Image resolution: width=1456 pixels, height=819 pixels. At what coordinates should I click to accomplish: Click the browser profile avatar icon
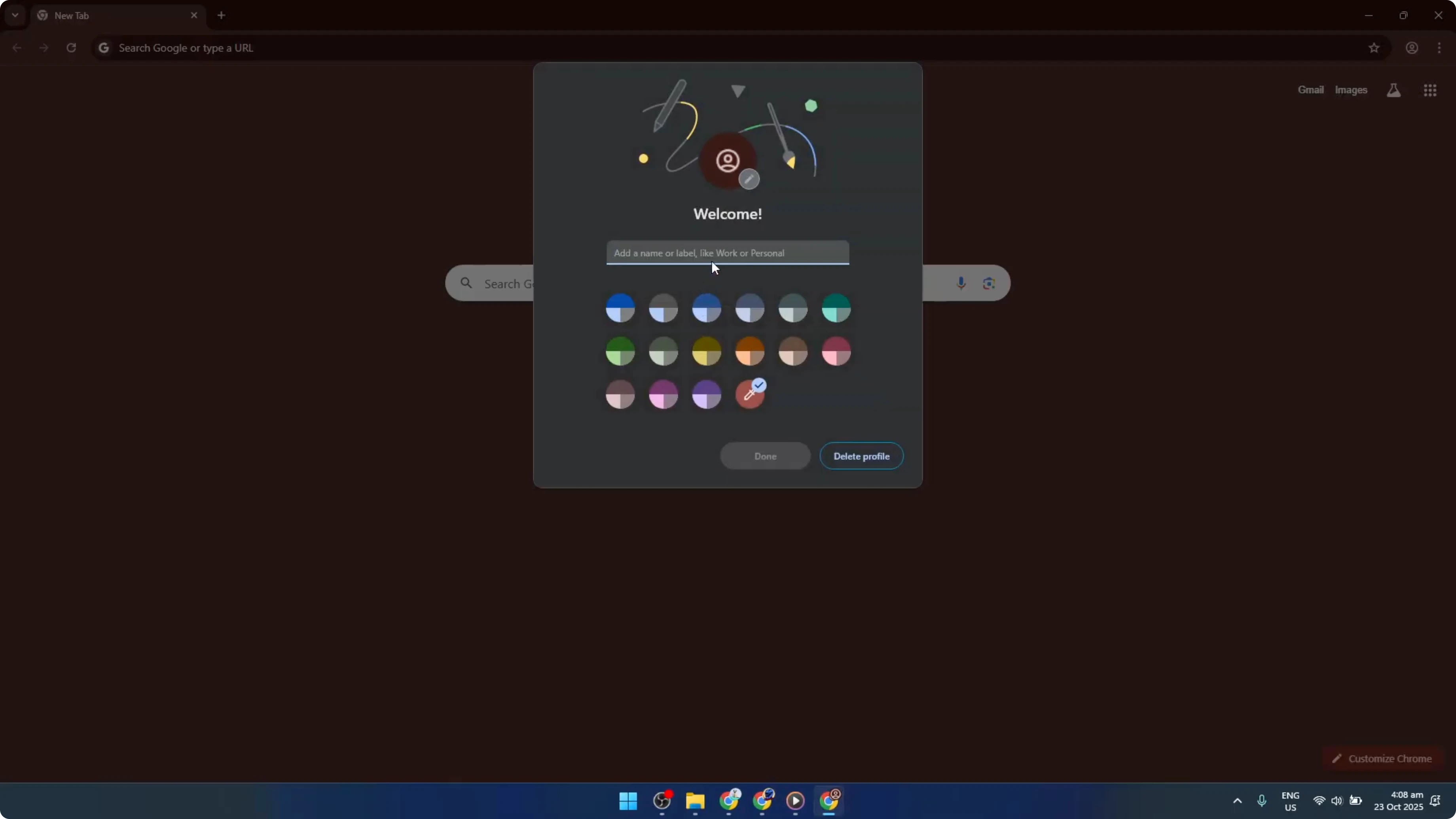1411,48
